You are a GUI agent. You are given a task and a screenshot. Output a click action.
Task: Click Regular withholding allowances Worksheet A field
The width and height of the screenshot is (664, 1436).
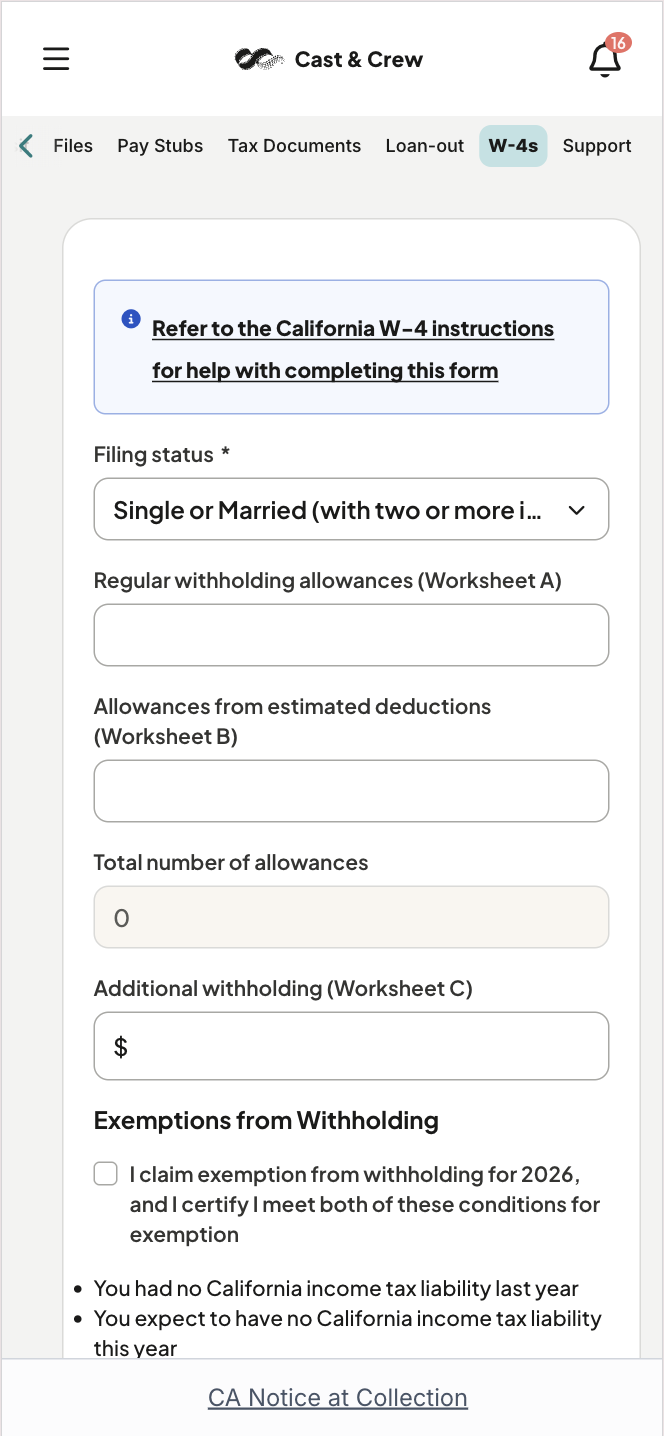(351, 635)
